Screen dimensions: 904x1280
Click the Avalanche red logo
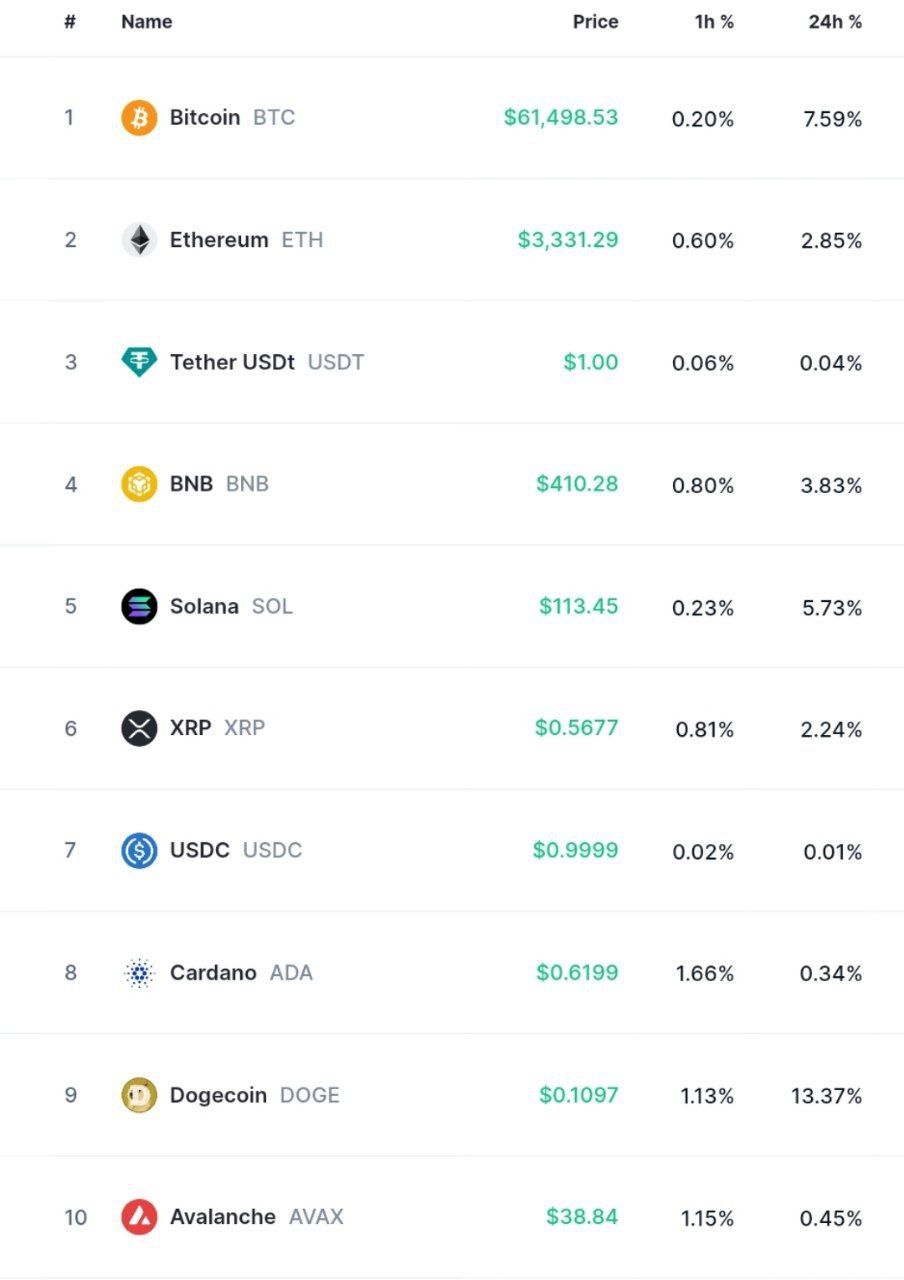(139, 1217)
